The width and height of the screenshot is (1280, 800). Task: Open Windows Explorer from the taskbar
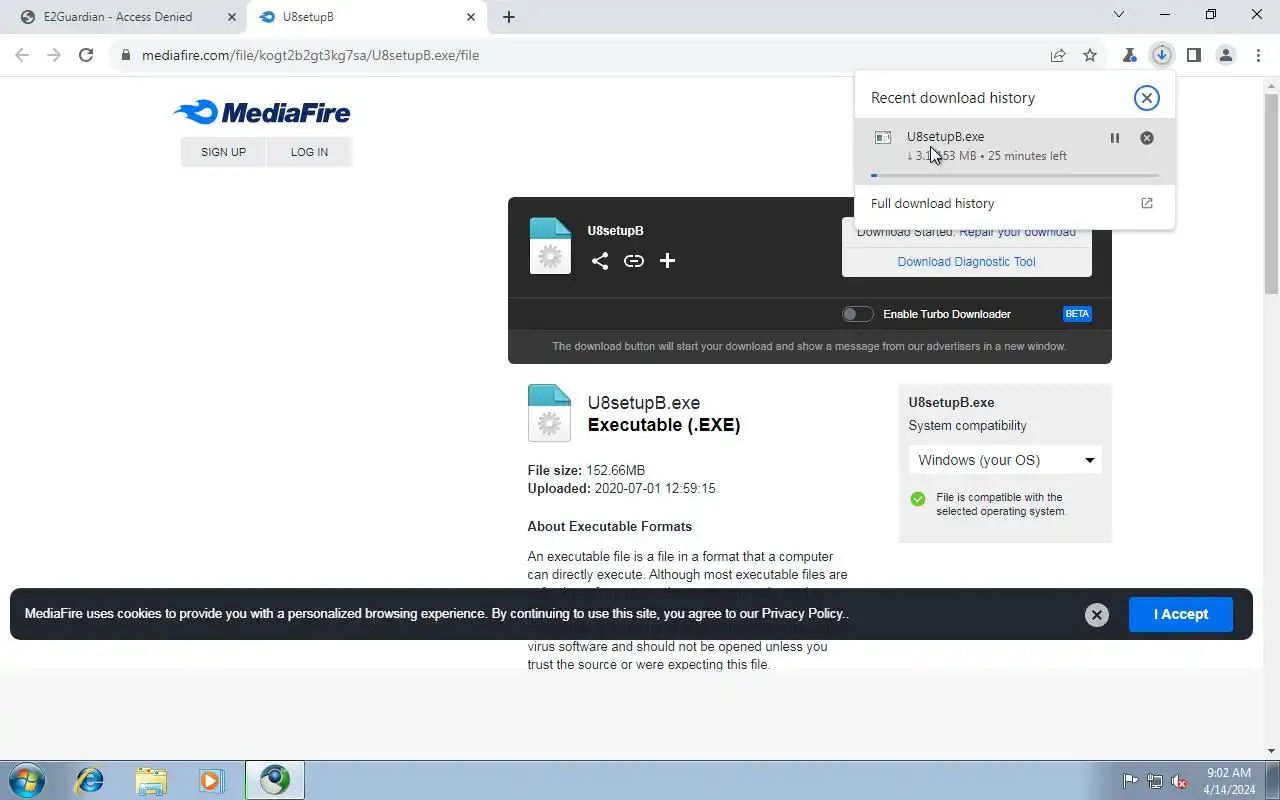(151, 780)
